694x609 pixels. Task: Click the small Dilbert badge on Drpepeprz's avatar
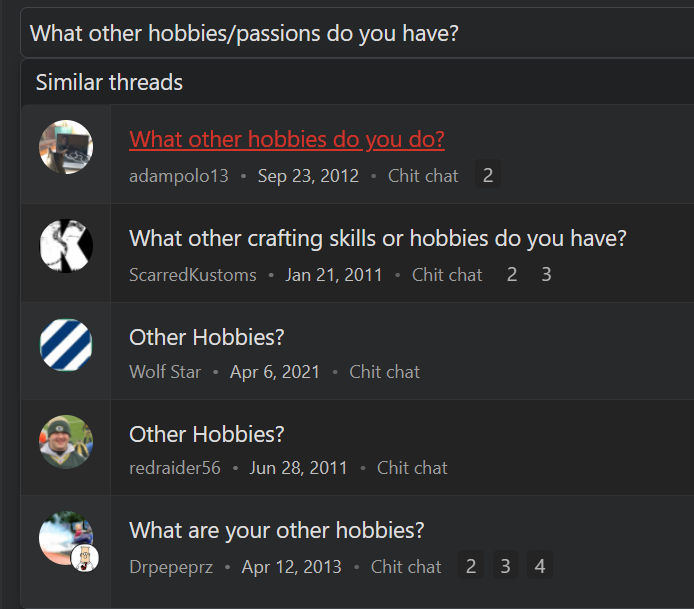(x=85, y=558)
